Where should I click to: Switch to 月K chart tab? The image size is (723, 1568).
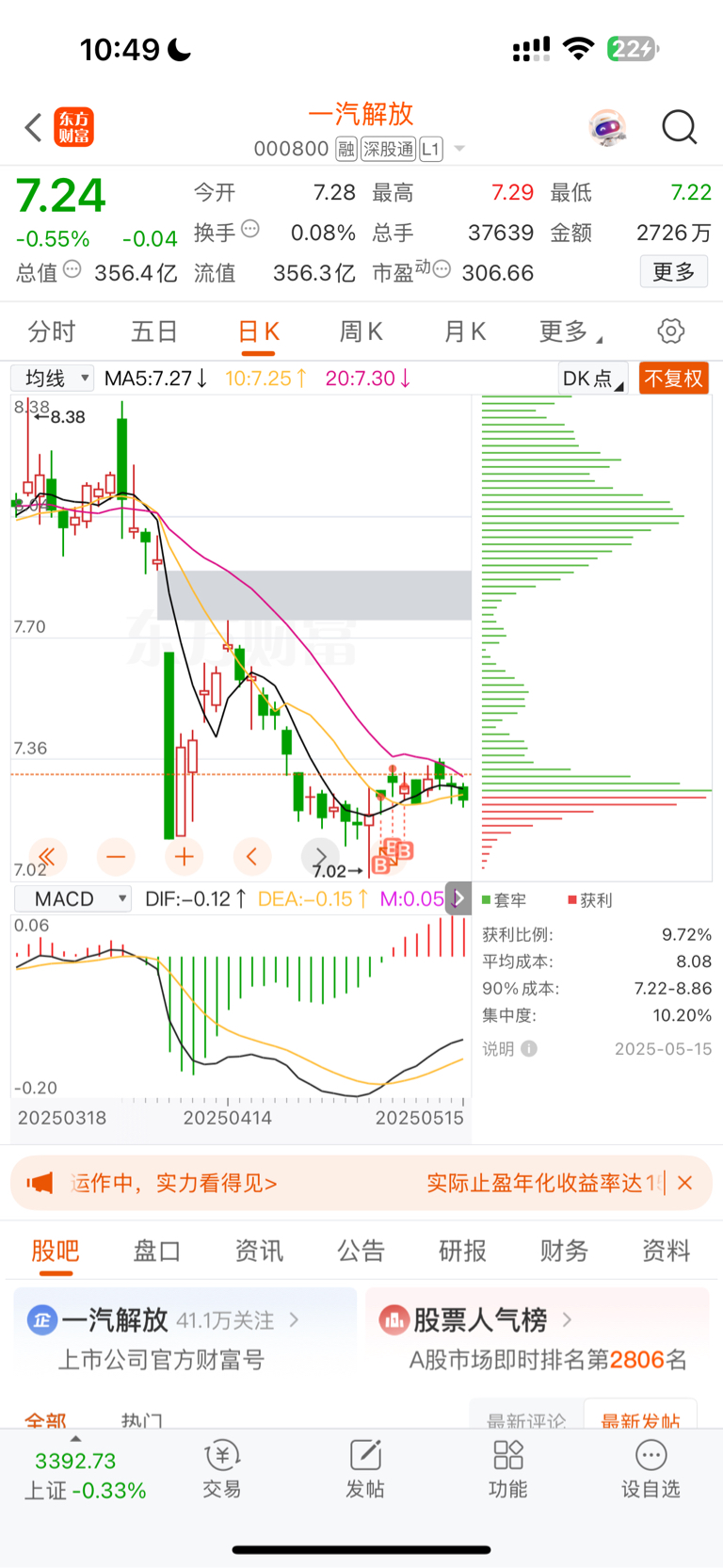pyautogui.click(x=464, y=331)
